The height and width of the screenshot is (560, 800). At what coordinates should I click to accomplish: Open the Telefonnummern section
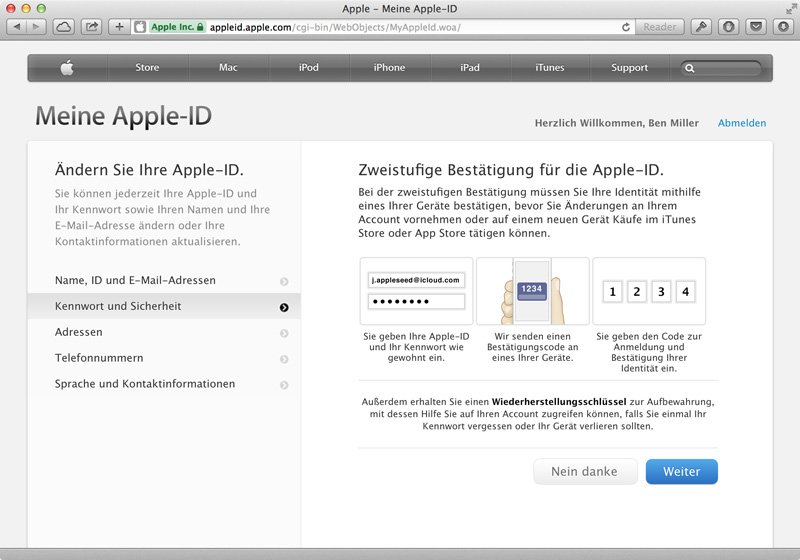coord(164,358)
